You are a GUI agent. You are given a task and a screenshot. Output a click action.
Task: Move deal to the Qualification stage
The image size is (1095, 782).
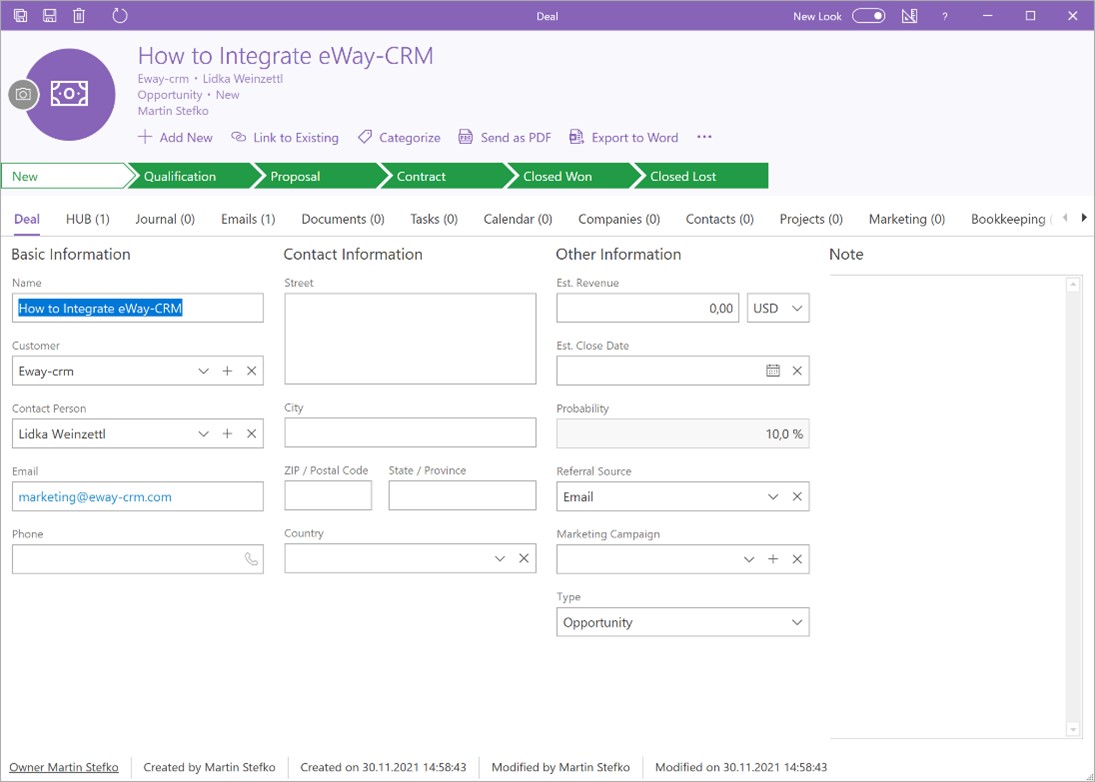coord(189,176)
